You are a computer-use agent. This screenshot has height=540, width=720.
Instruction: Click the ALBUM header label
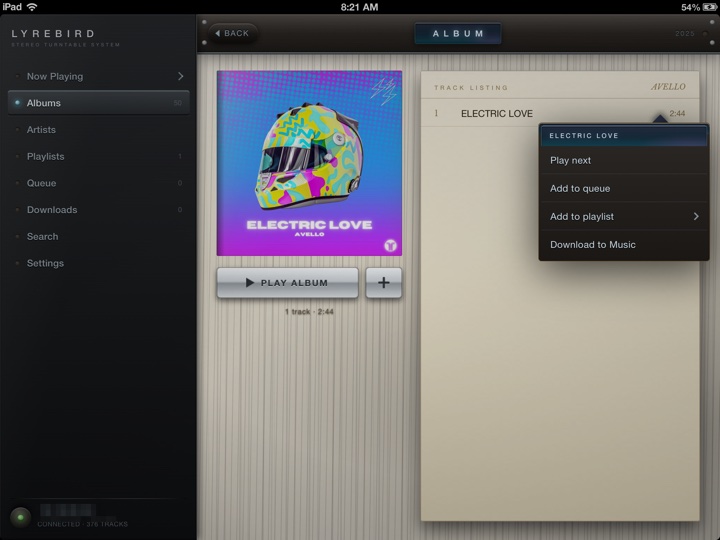pyautogui.click(x=458, y=34)
